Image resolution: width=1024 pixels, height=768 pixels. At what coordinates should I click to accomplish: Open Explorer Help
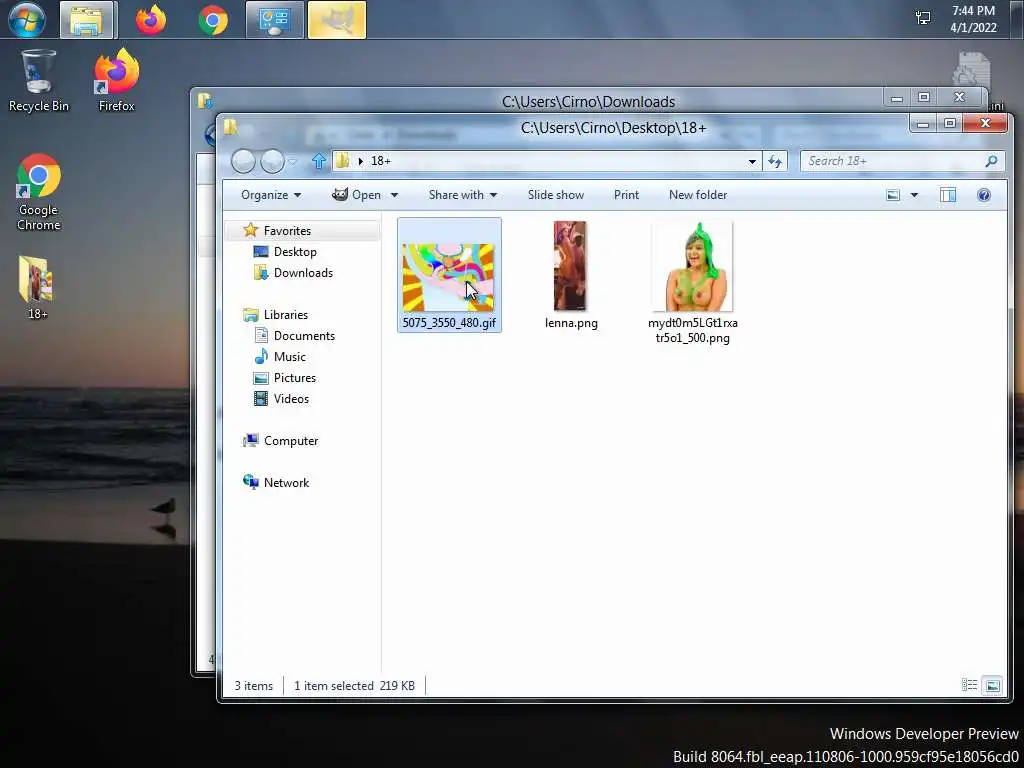(984, 195)
